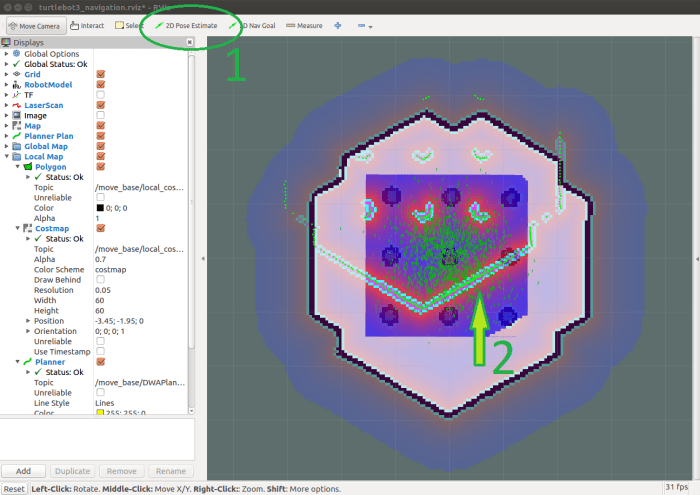Expand the RobotModel tree item
Image resolution: width=700 pixels, height=495 pixels.
(6, 84)
